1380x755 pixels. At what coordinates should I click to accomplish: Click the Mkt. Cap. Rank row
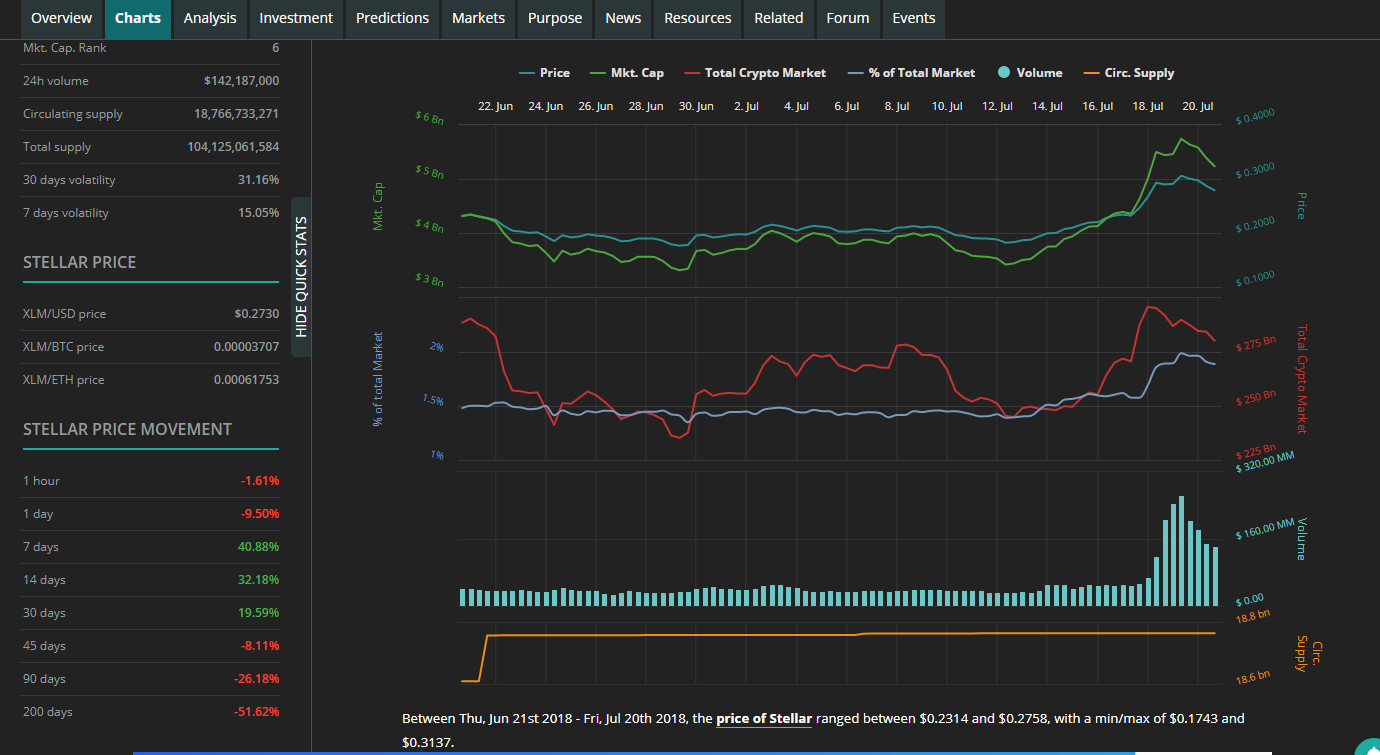coord(151,48)
